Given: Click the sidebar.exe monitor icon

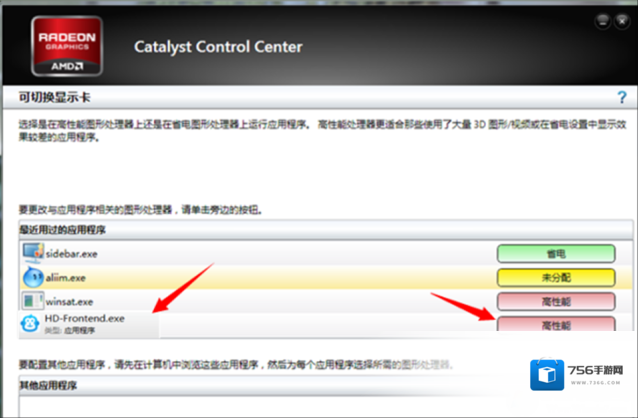Looking at the screenshot, I should (x=33, y=253).
